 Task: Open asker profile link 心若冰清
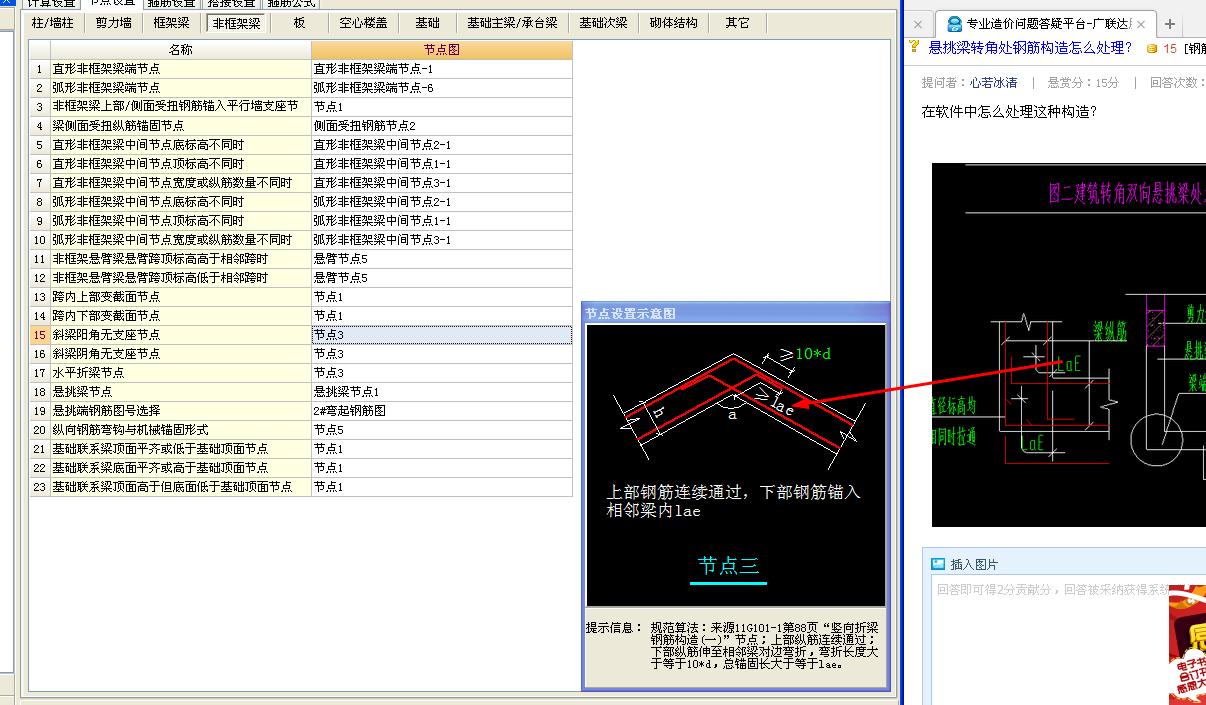(x=993, y=82)
